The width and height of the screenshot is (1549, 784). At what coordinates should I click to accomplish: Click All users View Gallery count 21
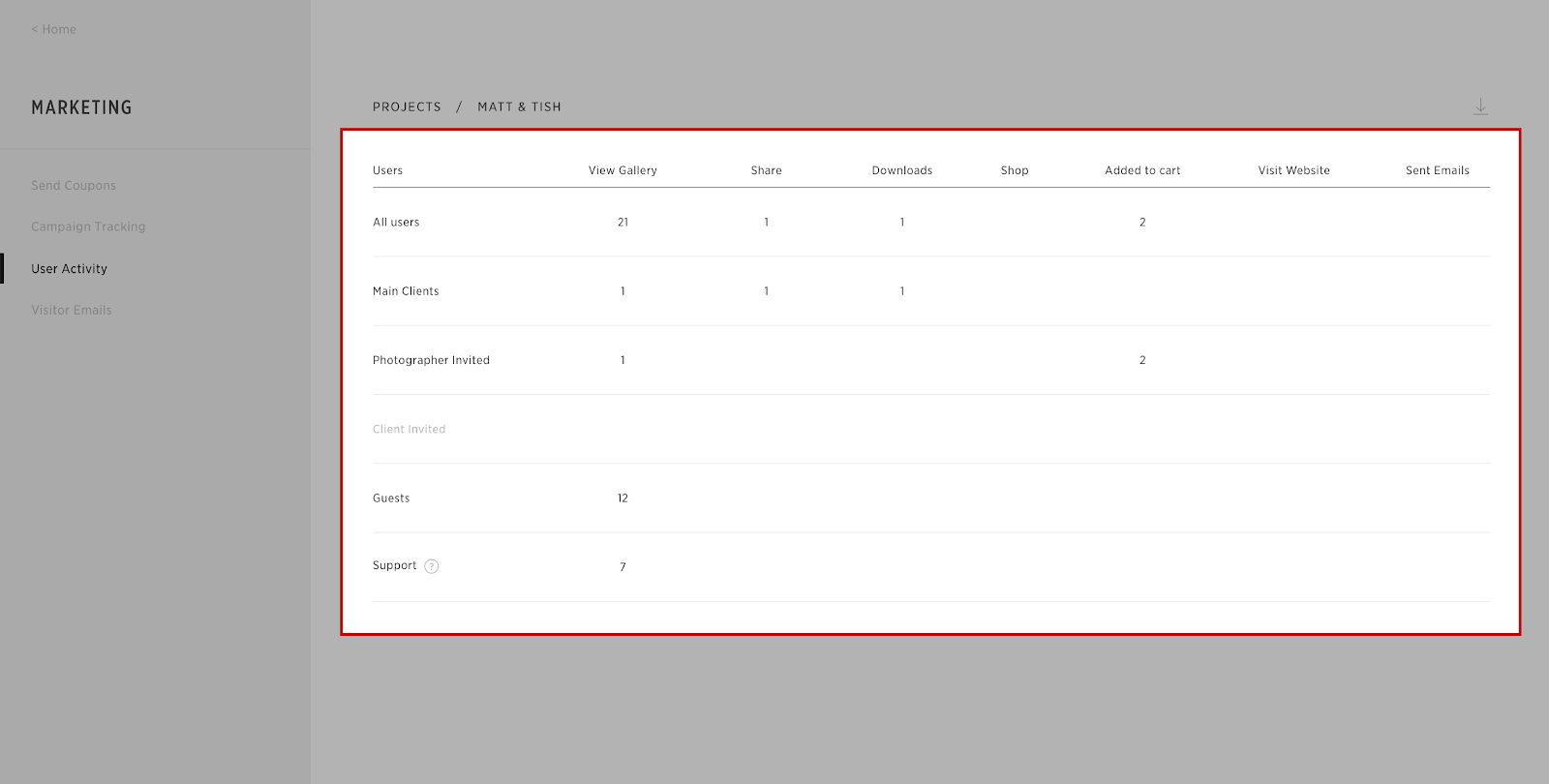click(623, 223)
